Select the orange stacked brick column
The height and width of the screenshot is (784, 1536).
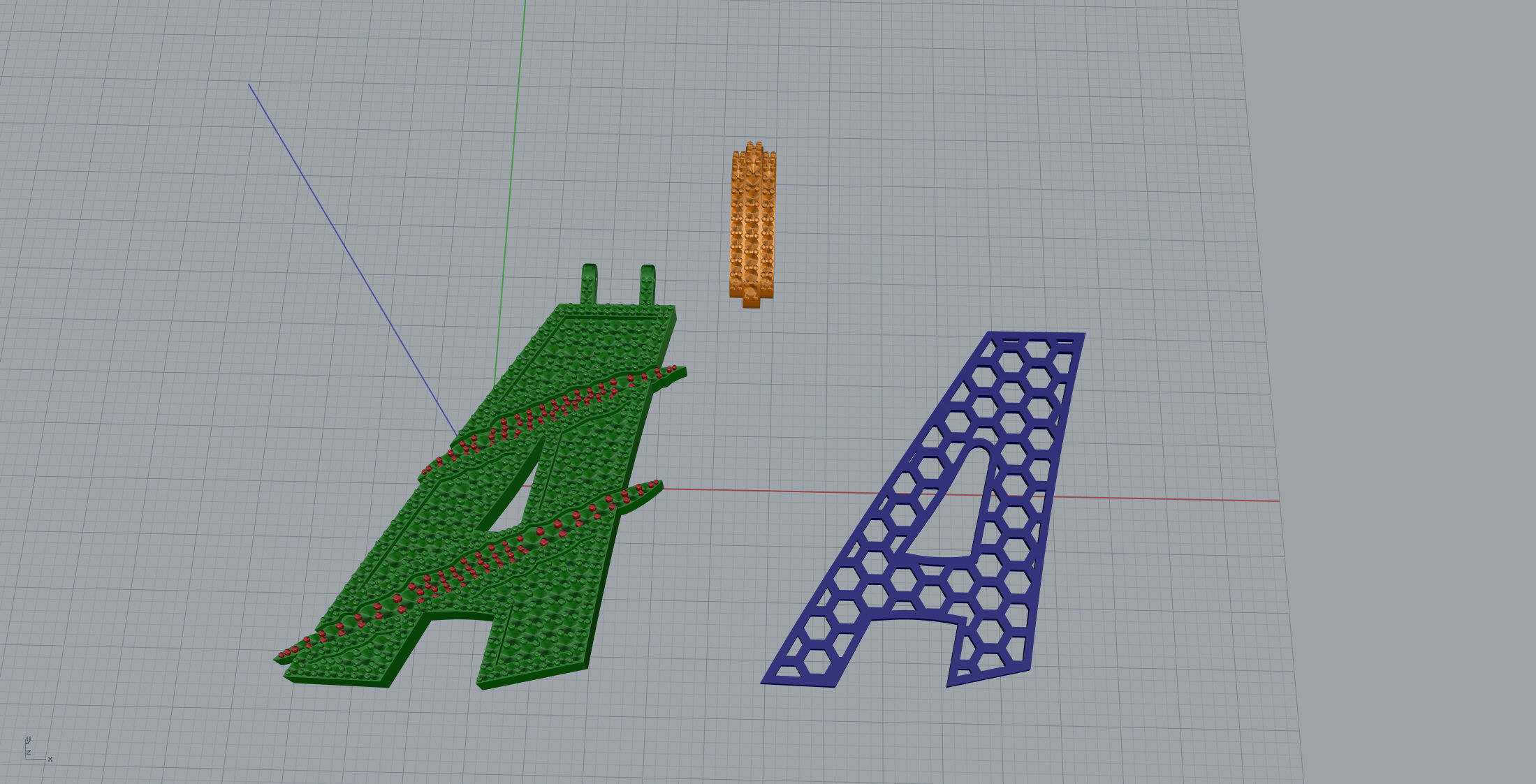point(753,225)
